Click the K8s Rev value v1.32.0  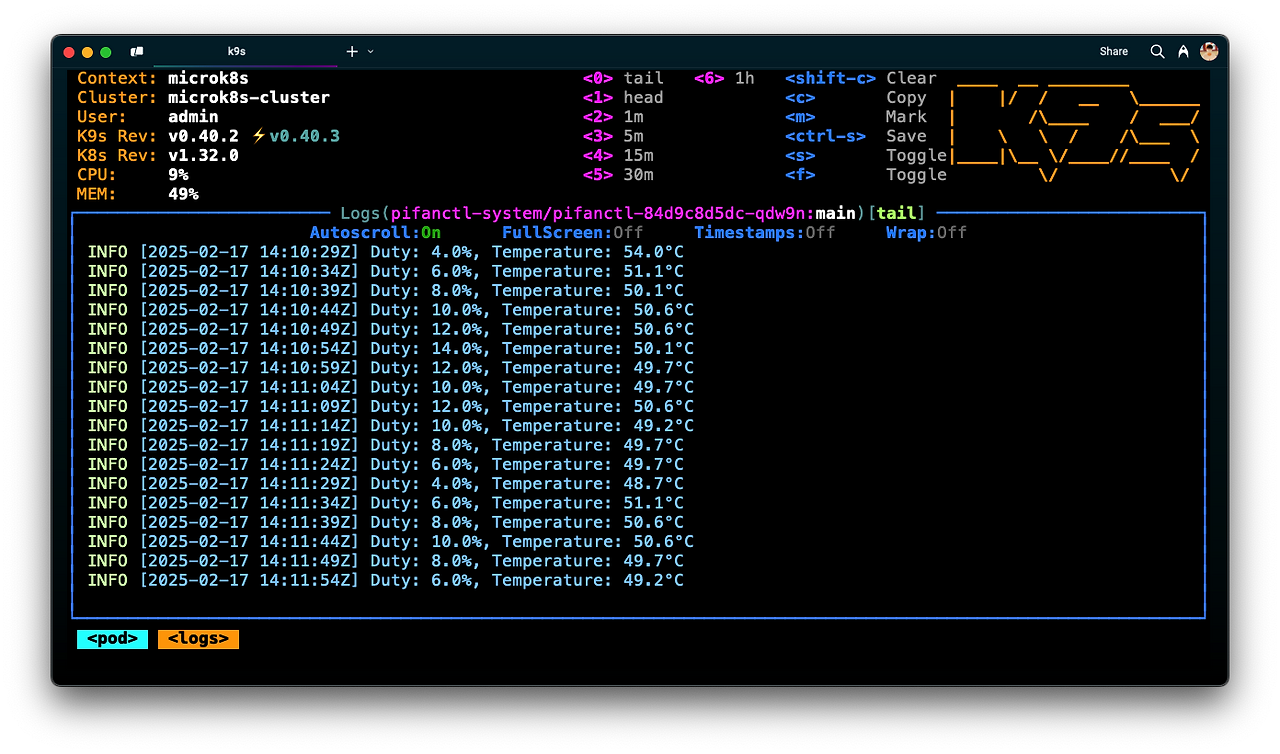pyautogui.click(x=203, y=155)
